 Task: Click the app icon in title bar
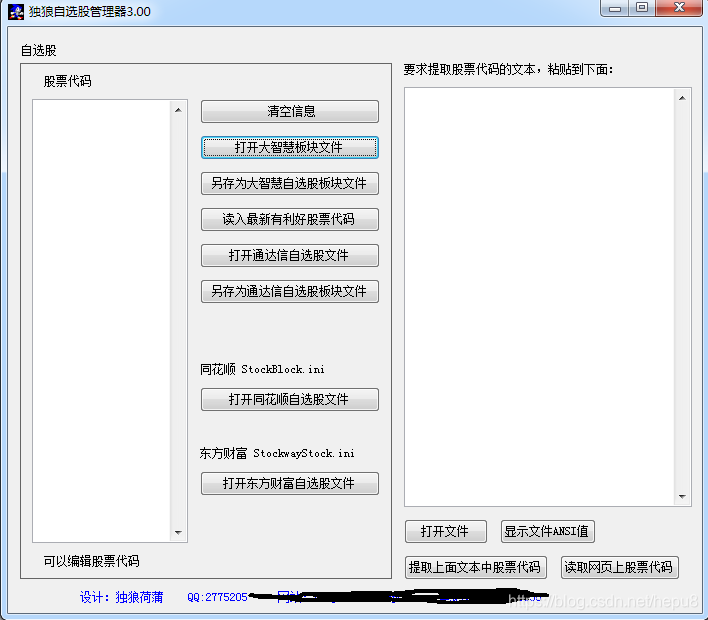pos(16,12)
